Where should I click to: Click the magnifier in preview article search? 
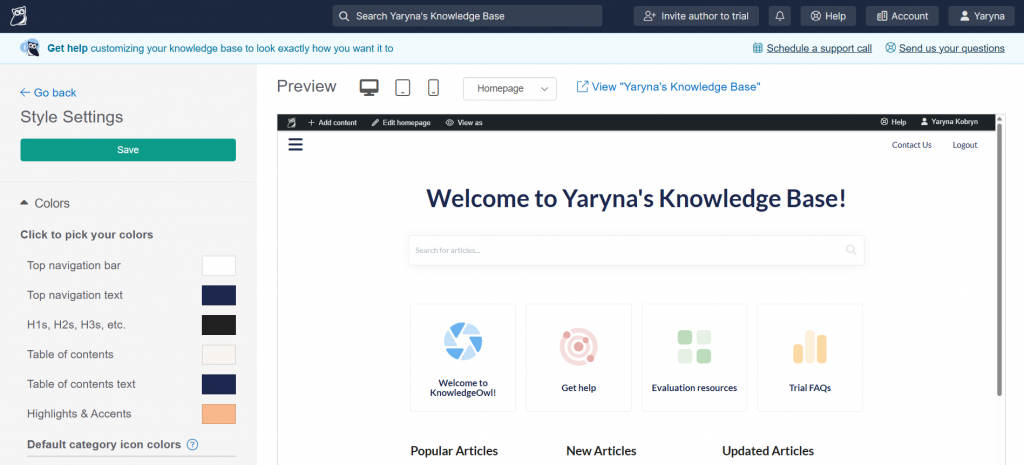[851, 249]
